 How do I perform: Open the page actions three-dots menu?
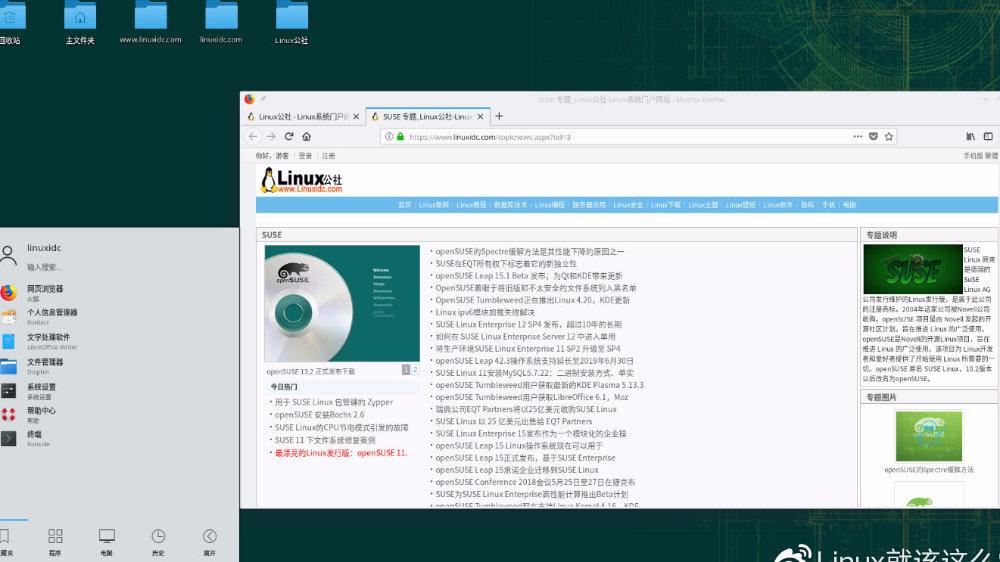click(858, 137)
